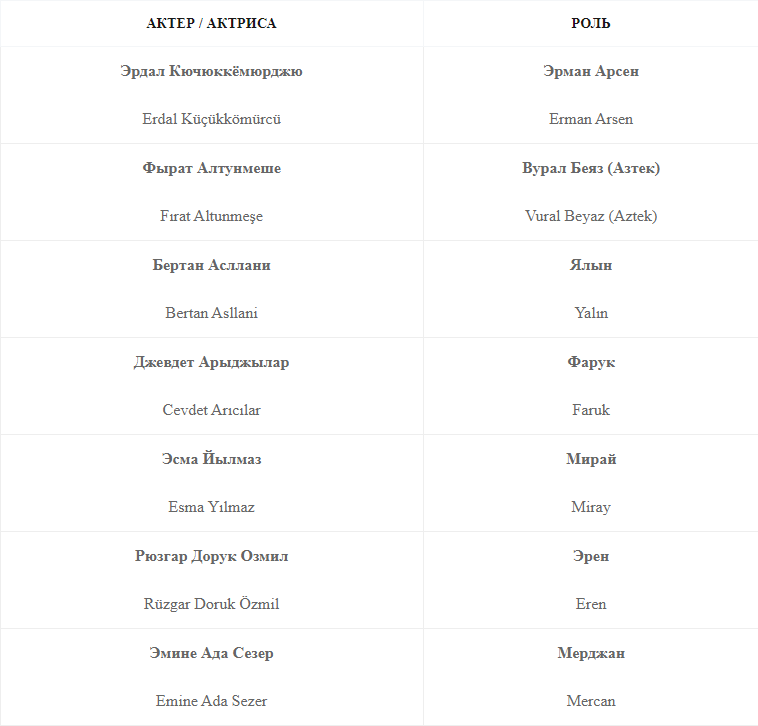Image resolution: width=758 pixels, height=726 pixels.
Task: Click the РОЛЬ column header
Action: pyautogui.click(x=590, y=23)
